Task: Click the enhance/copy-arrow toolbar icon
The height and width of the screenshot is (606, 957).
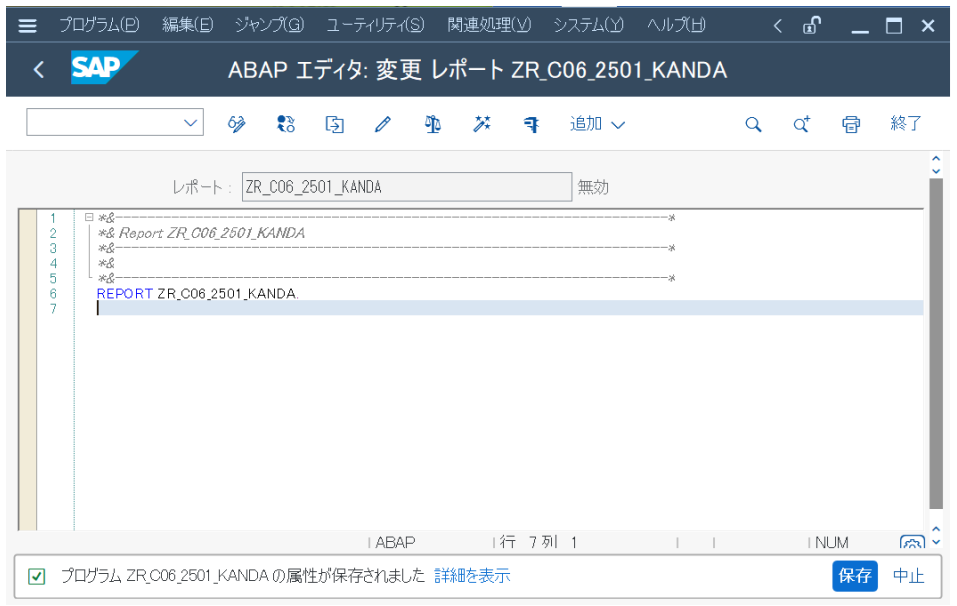Action: 334,124
